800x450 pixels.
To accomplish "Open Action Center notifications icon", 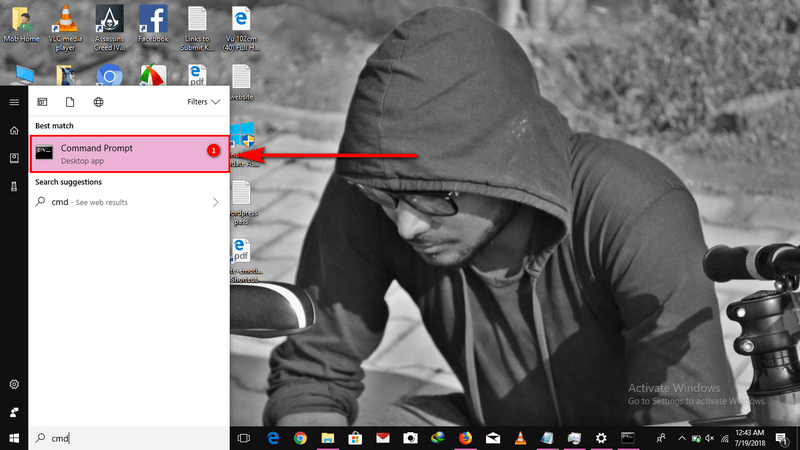I will tap(782, 438).
